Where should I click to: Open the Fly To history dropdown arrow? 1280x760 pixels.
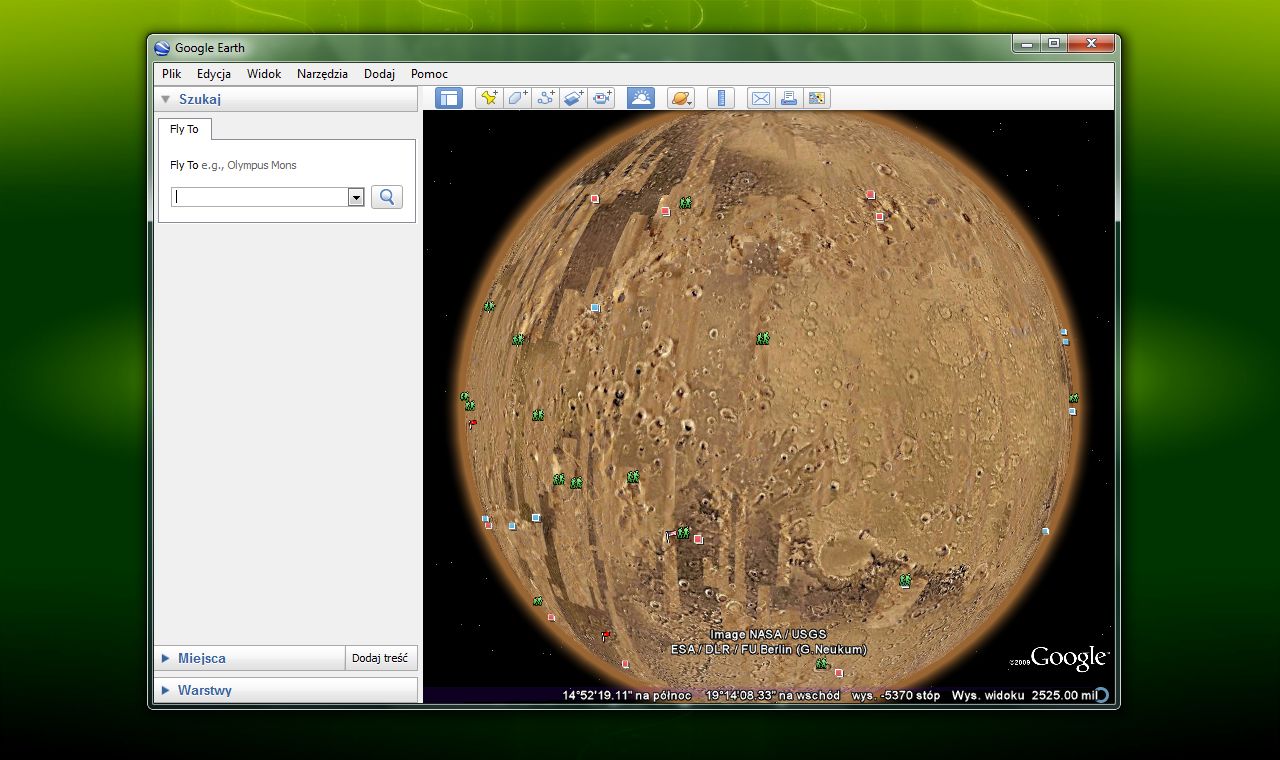[356, 197]
